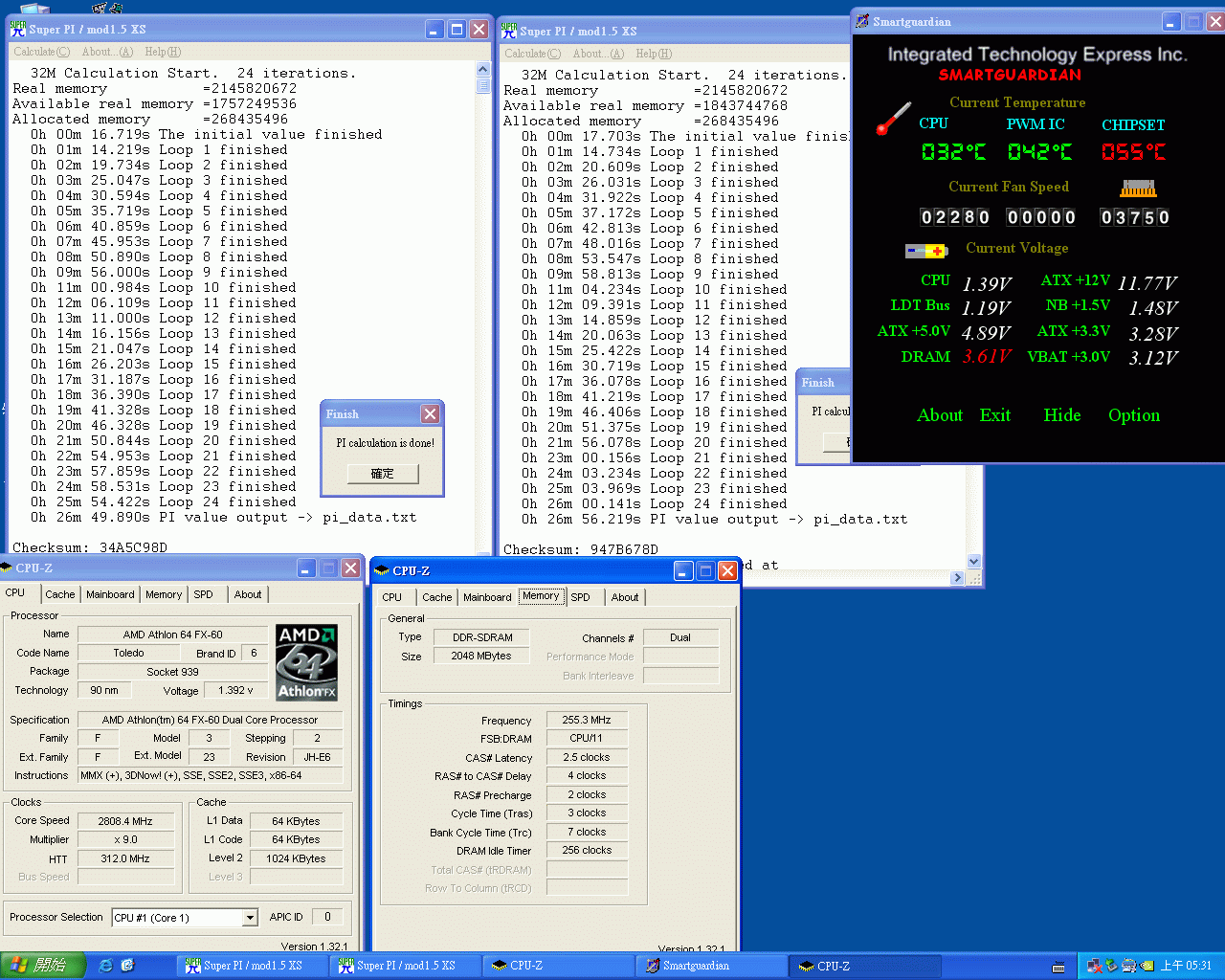Viewport: 1225px width, 980px height.
Task: Click the scroll-right arrow in the right Super PI window
Action: 958,578
